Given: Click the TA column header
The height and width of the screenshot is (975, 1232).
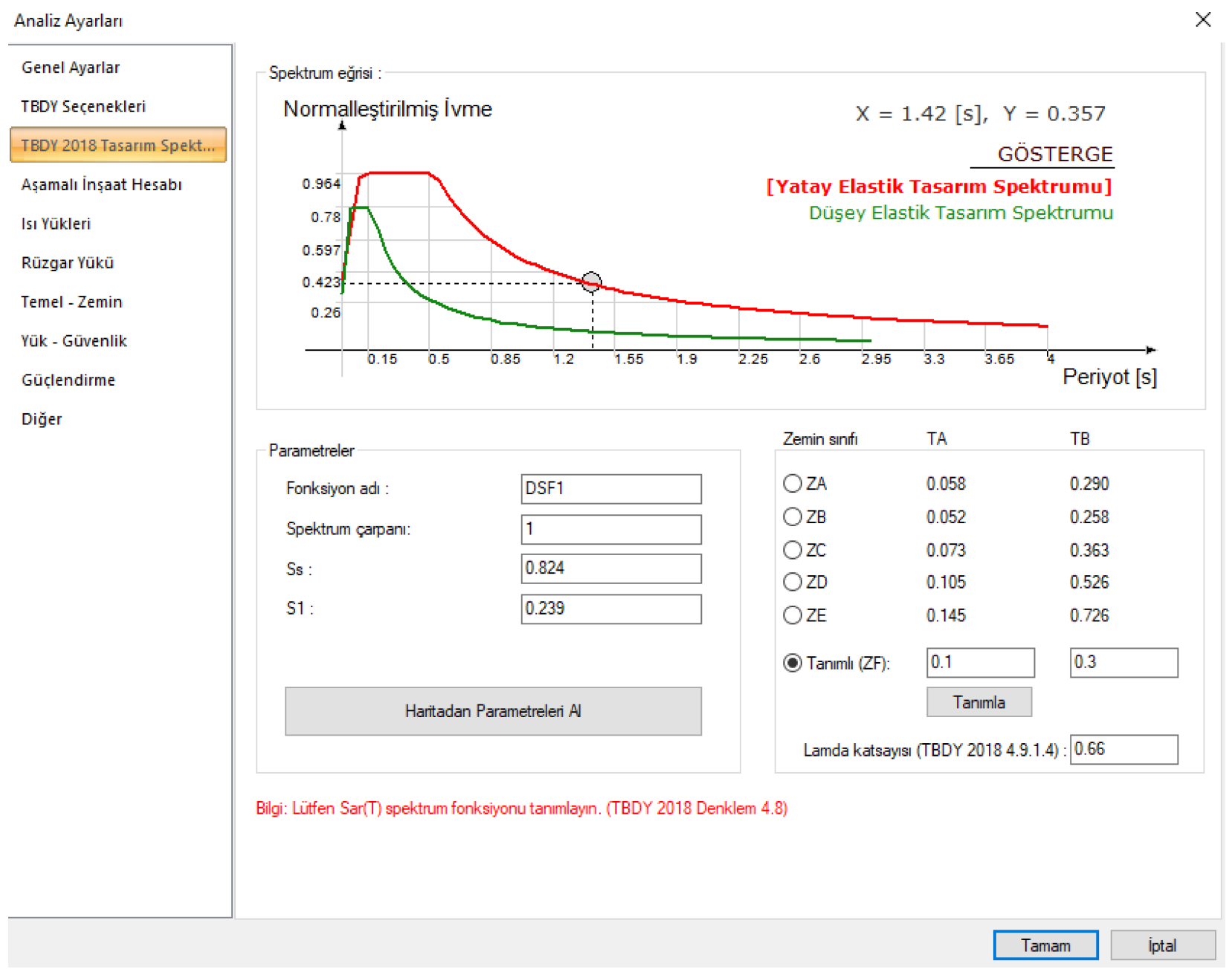Looking at the screenshot, I should [x=937, y=439].
